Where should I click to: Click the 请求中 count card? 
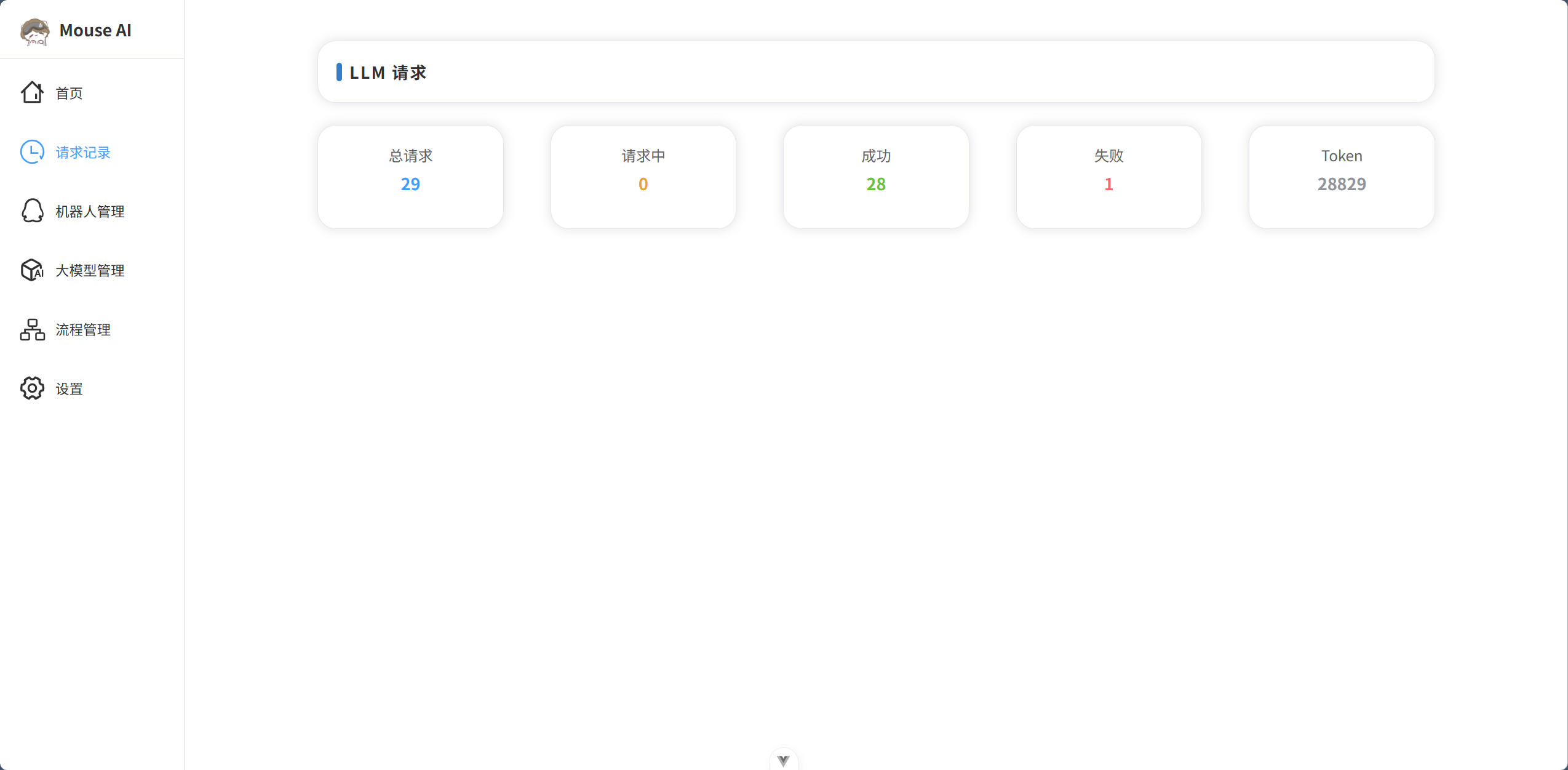coord(643,177)
